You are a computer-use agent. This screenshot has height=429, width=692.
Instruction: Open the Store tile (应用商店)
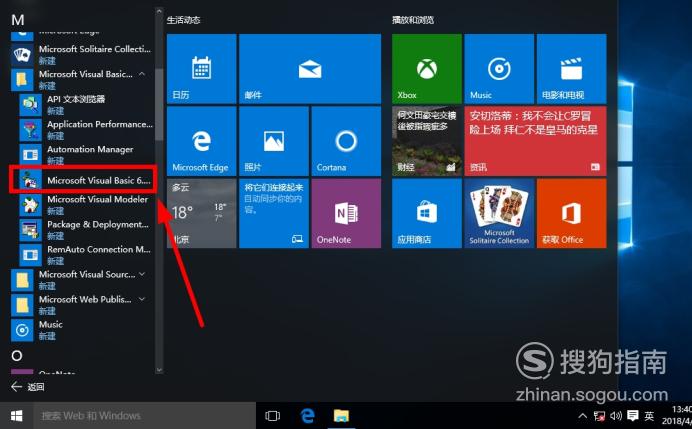click(x=427, y=214)
